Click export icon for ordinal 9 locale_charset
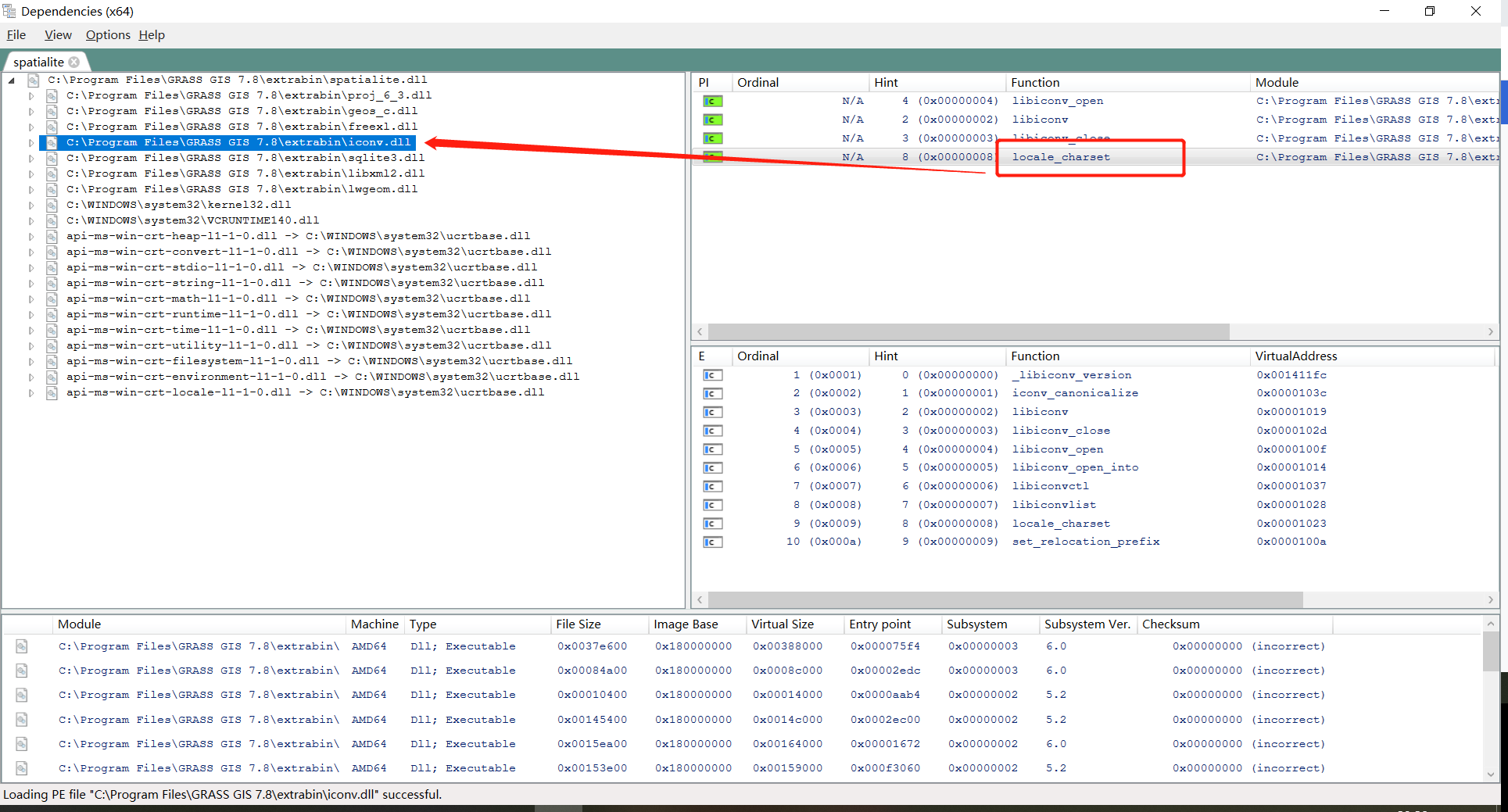 [x=712, y=524]
